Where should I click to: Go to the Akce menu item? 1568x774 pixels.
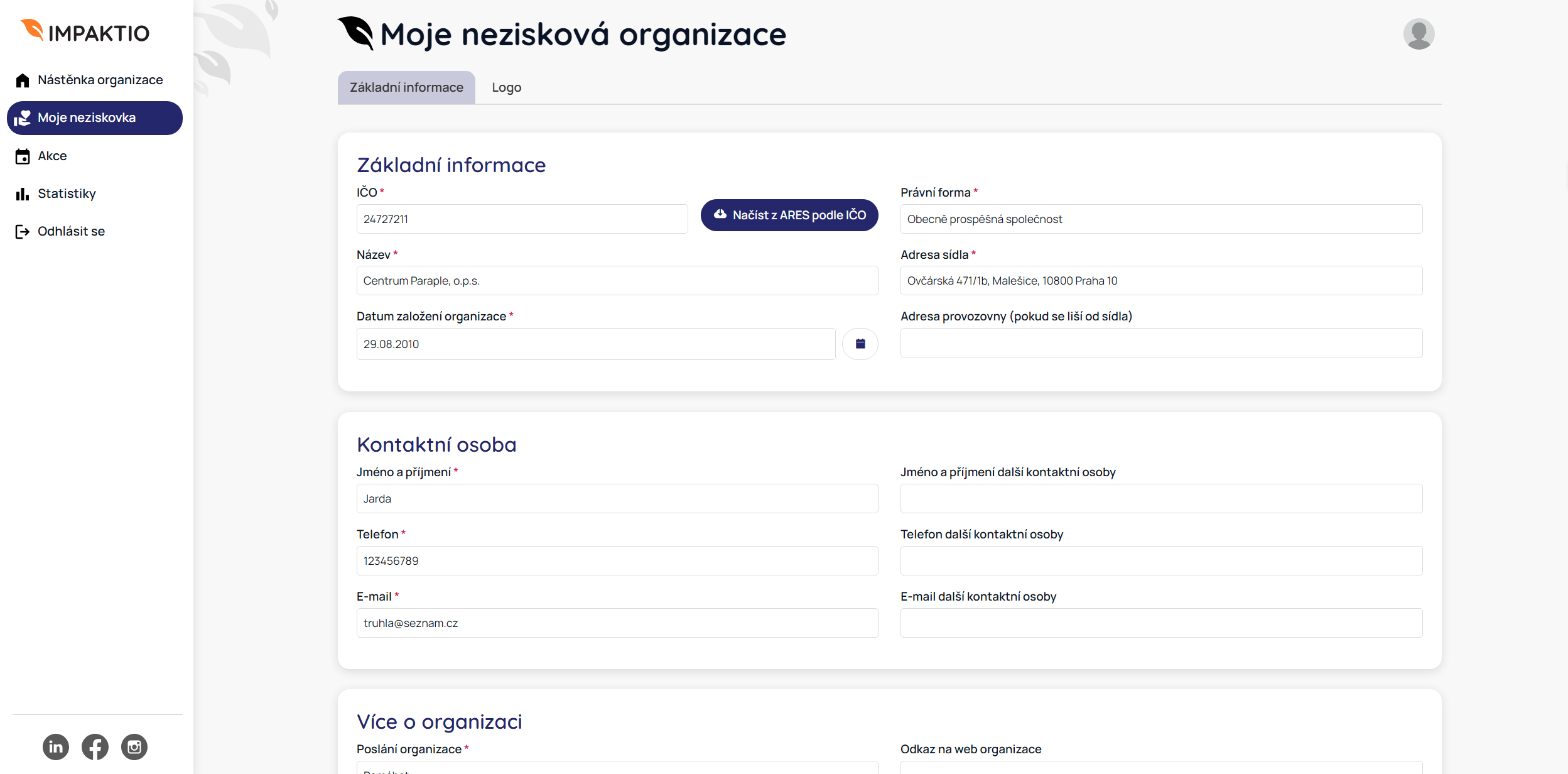[52, 156]
